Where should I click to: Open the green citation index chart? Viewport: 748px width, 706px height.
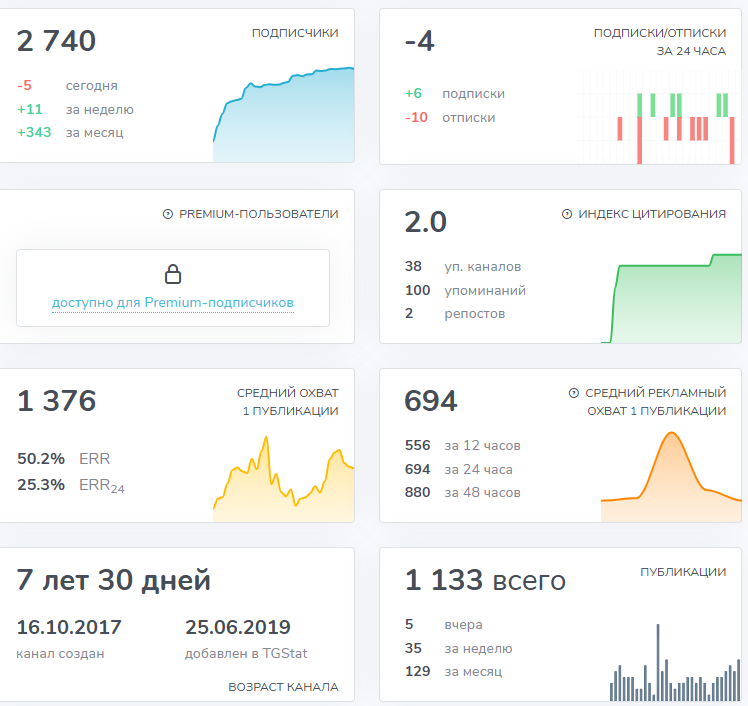[x=670, y=300]
